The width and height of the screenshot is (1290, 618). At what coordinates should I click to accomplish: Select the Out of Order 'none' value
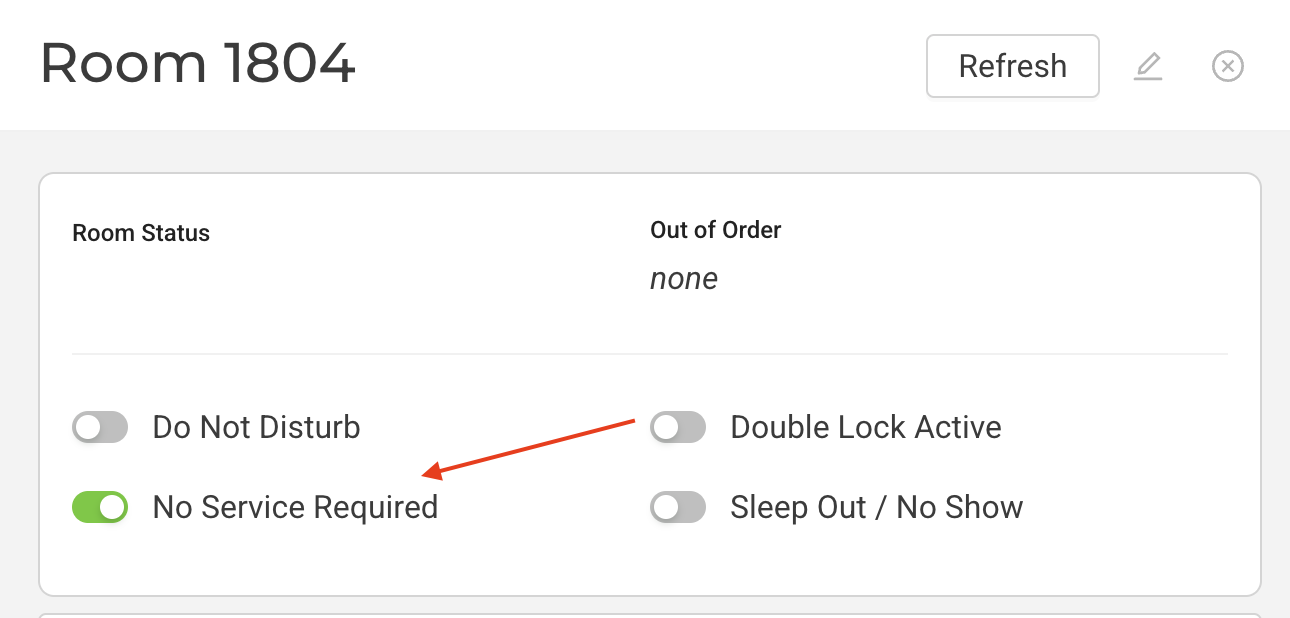[684, 279]
